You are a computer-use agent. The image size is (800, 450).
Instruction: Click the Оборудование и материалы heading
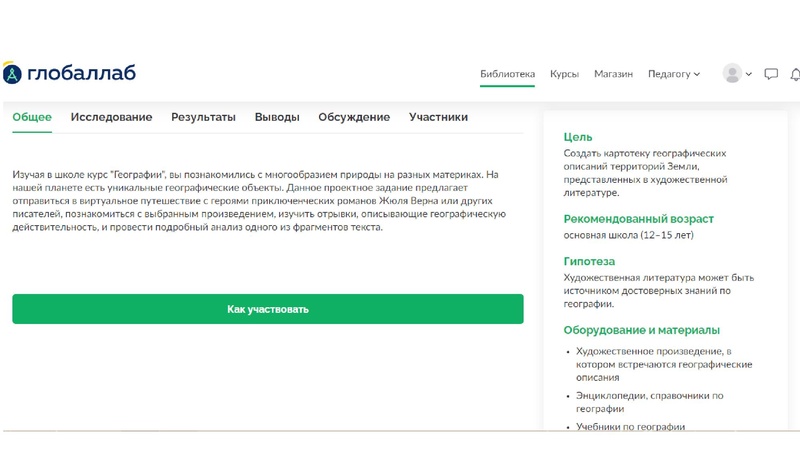point(641,330)
